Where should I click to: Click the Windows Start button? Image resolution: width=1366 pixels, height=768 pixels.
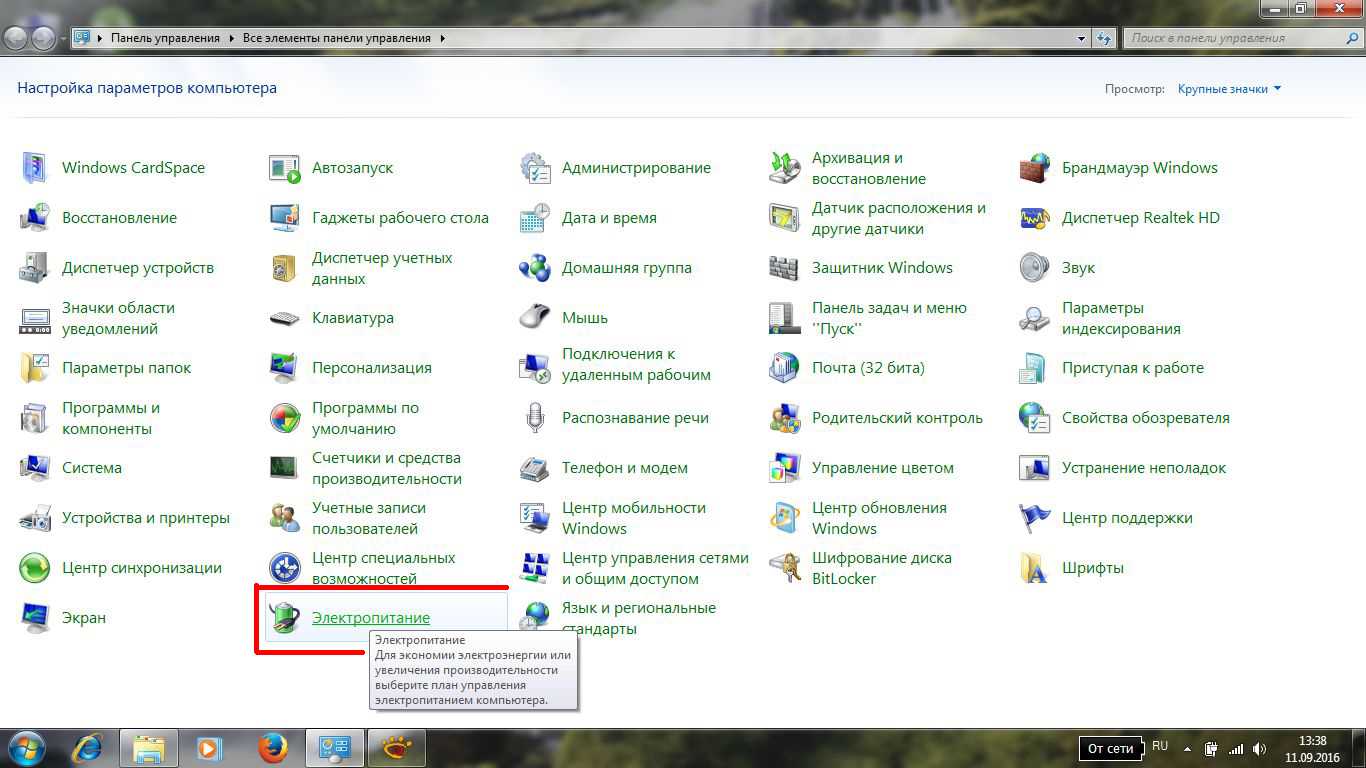pos(27,747)
